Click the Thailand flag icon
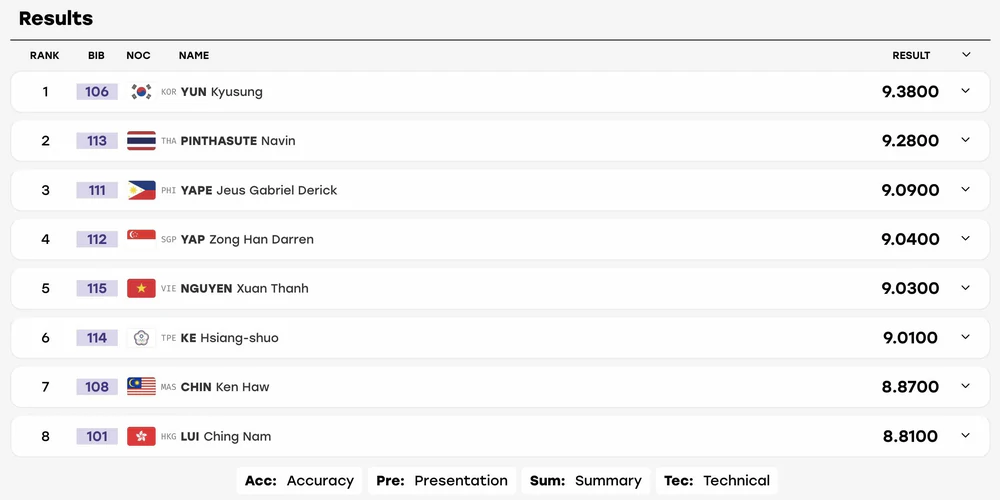The width and height of the screenshot is (1000, 500). 141,141
